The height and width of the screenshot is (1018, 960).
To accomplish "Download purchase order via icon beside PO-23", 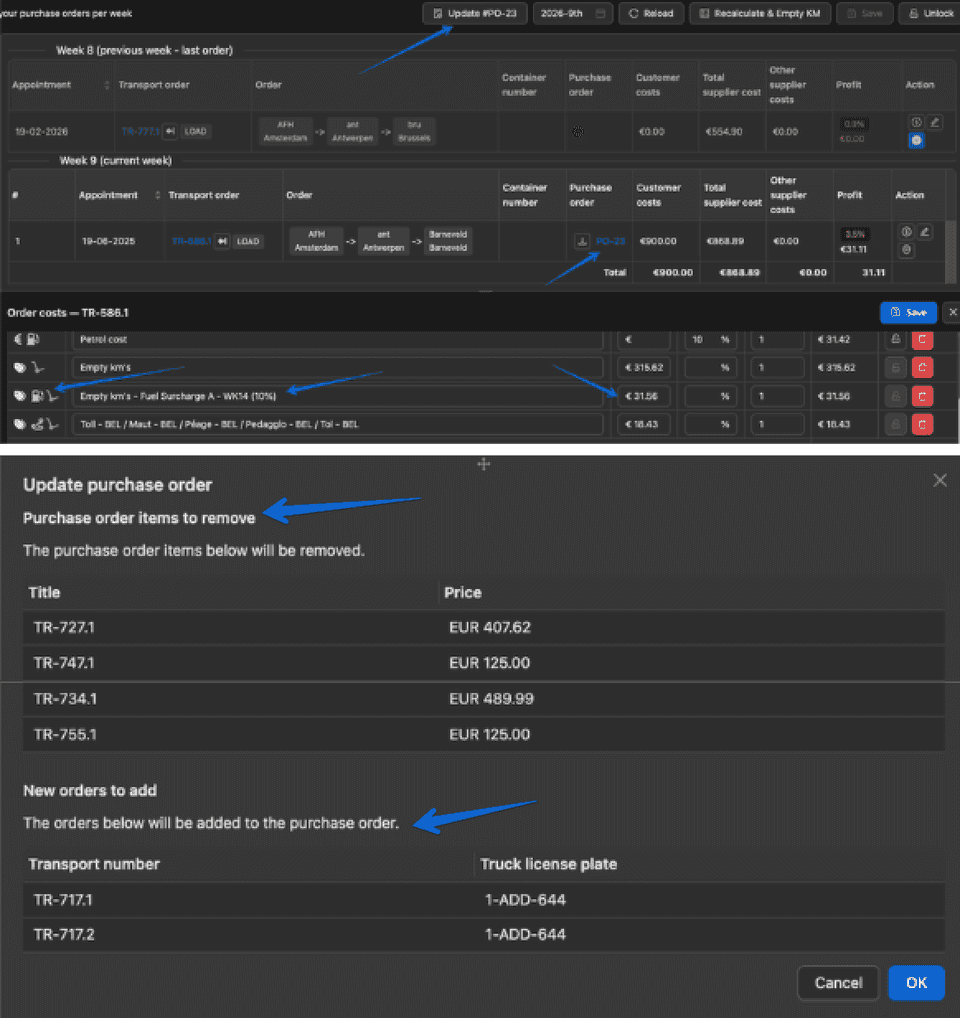I will [x=582, y=241].
